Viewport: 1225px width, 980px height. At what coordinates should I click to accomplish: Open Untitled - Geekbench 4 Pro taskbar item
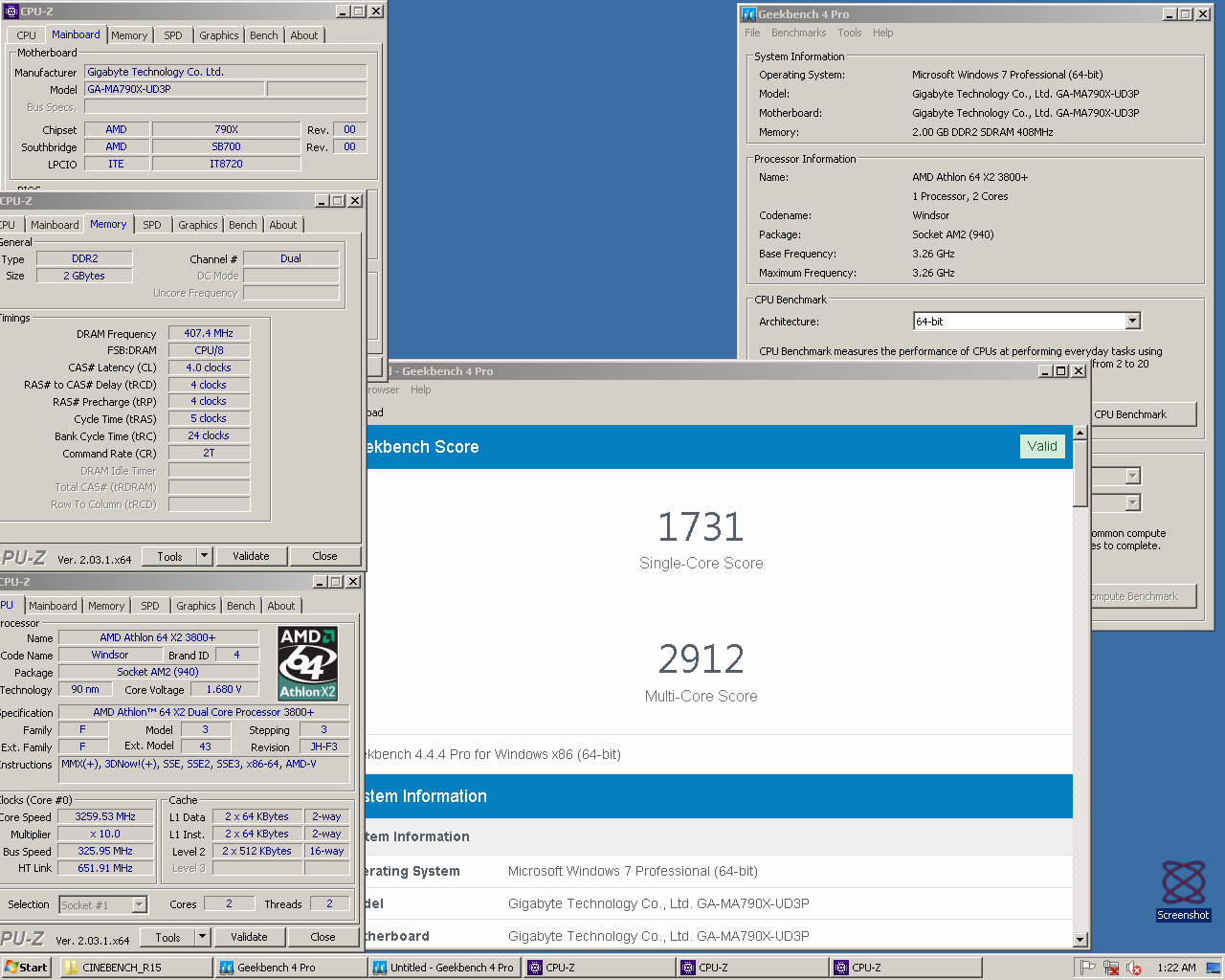pos(444,968)
